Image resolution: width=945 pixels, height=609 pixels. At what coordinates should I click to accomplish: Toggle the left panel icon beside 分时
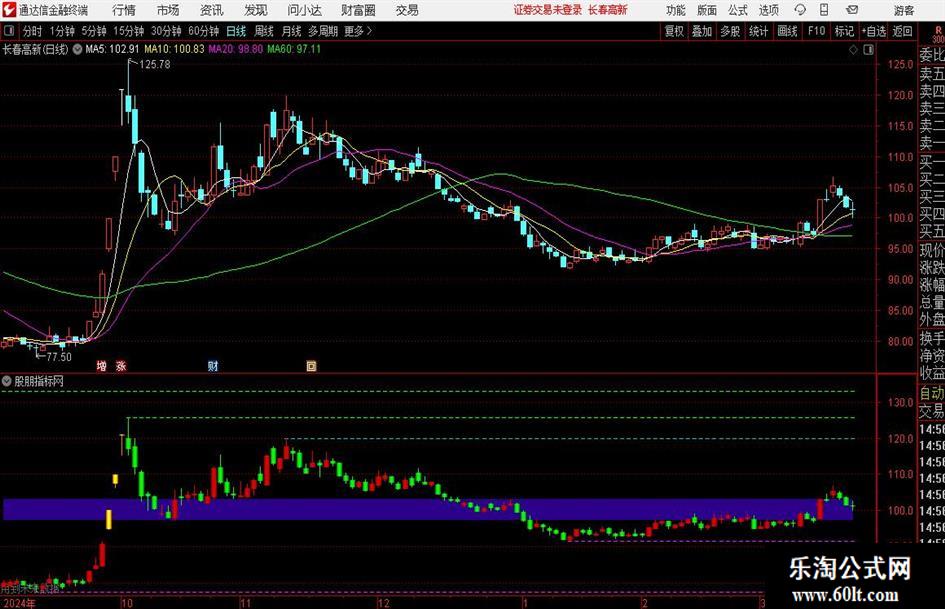[9, 31]
